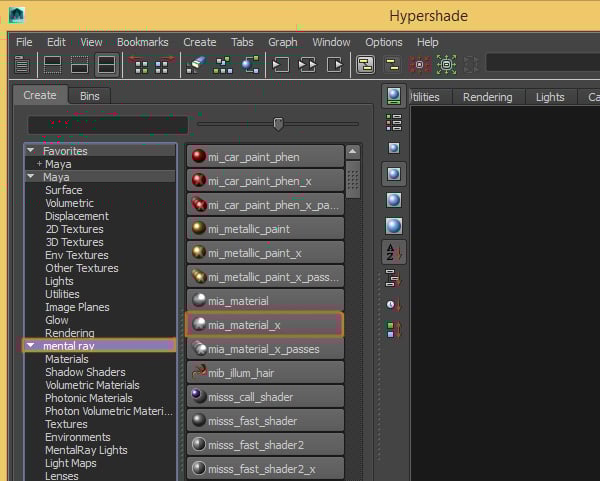Click the green expand container icon
600x481 pixels.
point(446,65)
